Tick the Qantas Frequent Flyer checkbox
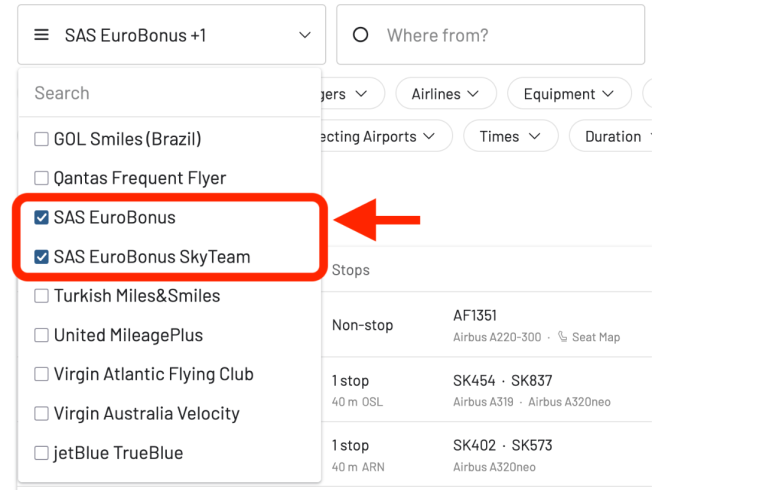 41,178
